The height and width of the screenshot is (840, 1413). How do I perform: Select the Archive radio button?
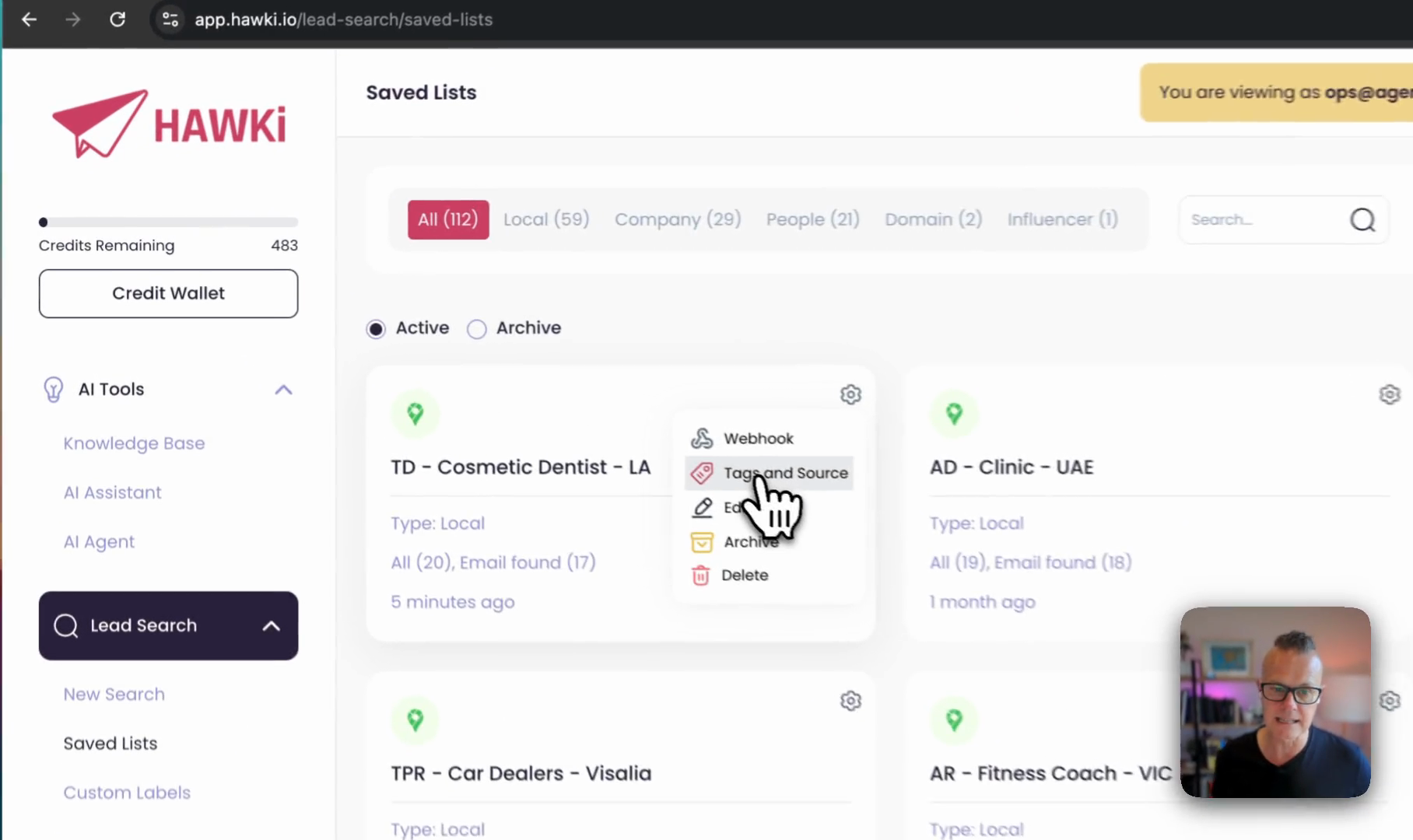pyautogui.click(x=476, y=329)
